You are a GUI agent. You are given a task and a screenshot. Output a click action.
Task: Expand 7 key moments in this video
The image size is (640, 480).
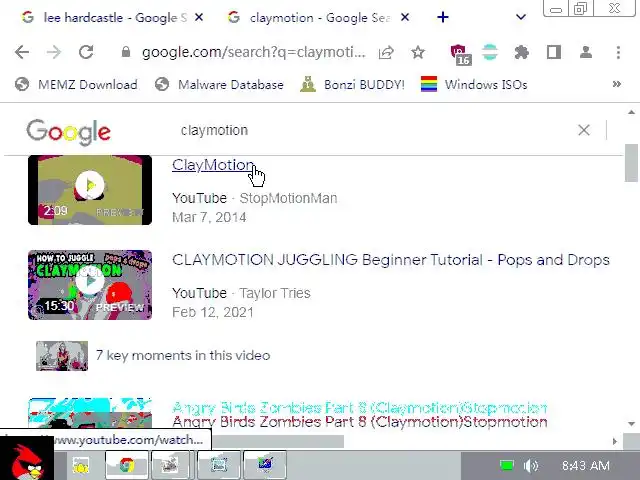[x=183, y=356]
